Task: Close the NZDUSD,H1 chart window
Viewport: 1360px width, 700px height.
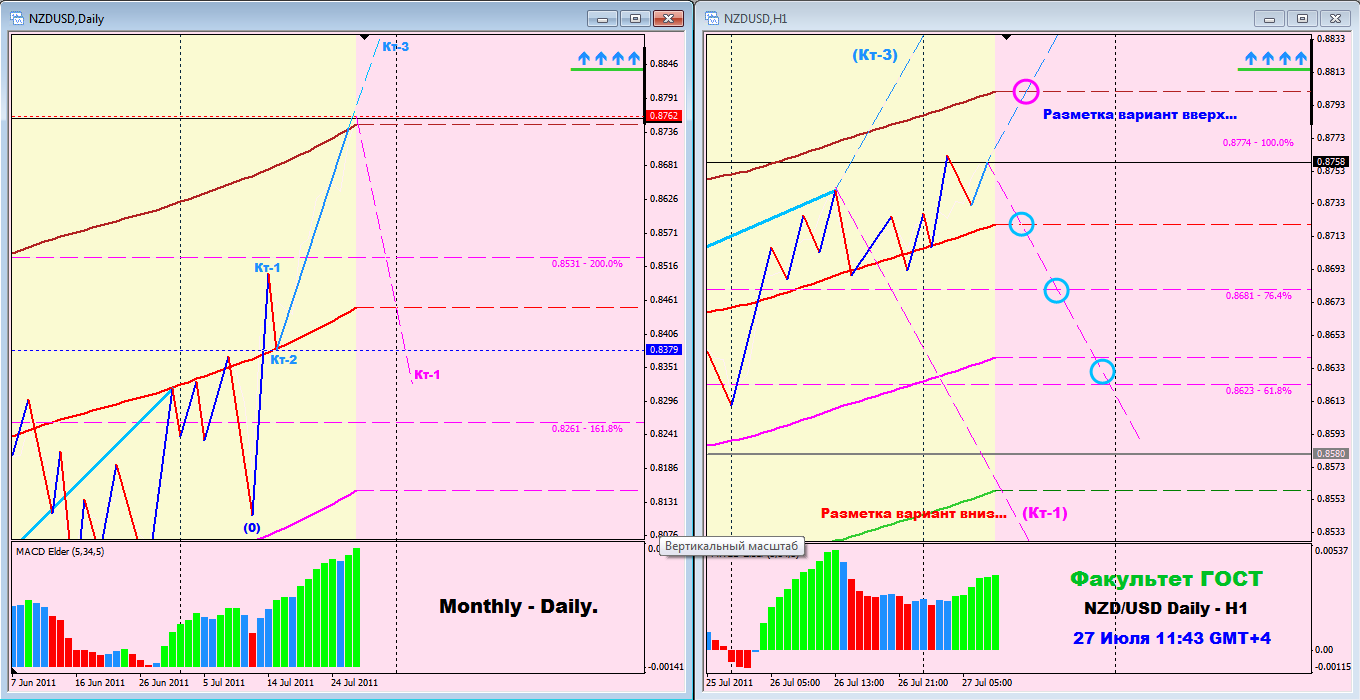Action: [x=1335, y=18]
